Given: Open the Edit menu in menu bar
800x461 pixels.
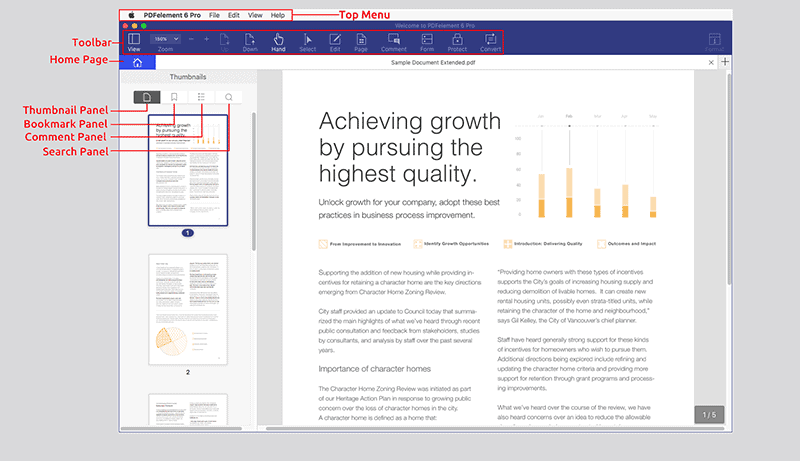Looking at the screenshot, I should [x=234, y=15].
